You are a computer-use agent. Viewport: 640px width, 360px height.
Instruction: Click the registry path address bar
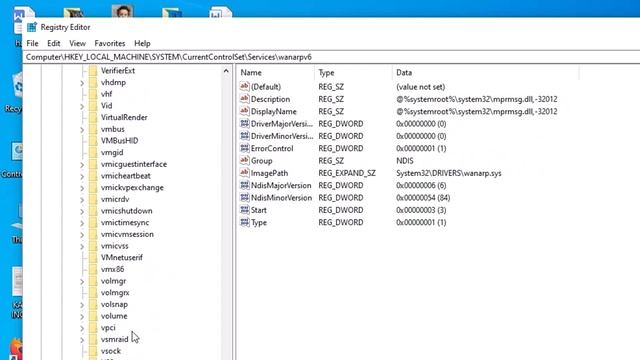pos(331,57)
